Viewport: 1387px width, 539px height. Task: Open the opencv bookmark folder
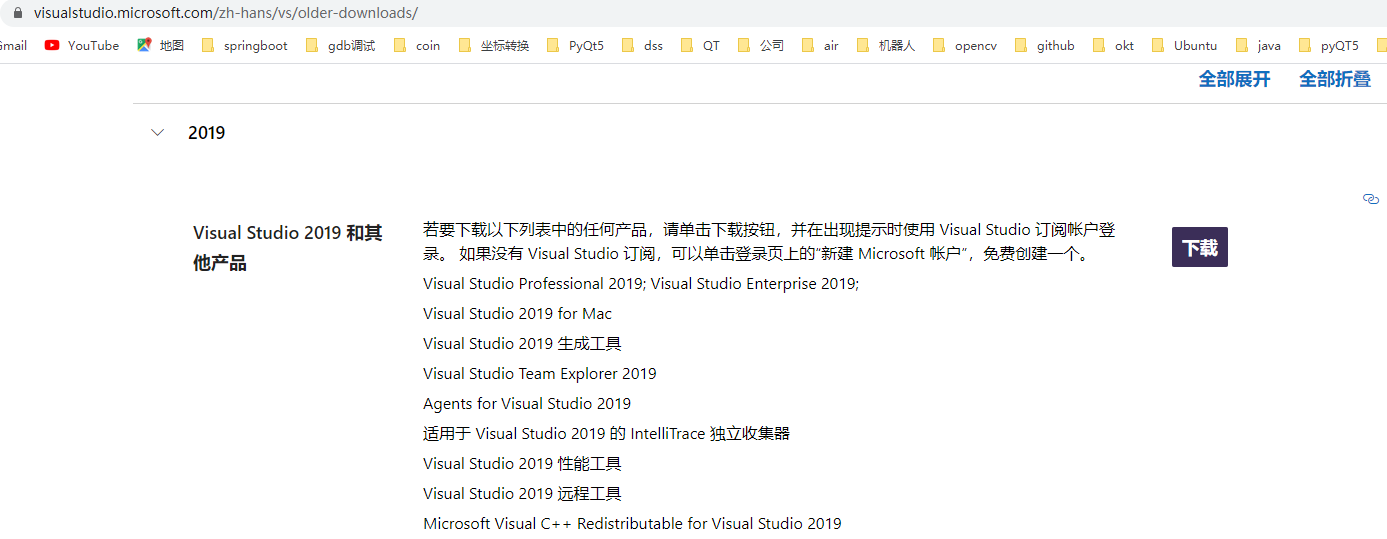[x=965, y=45]
